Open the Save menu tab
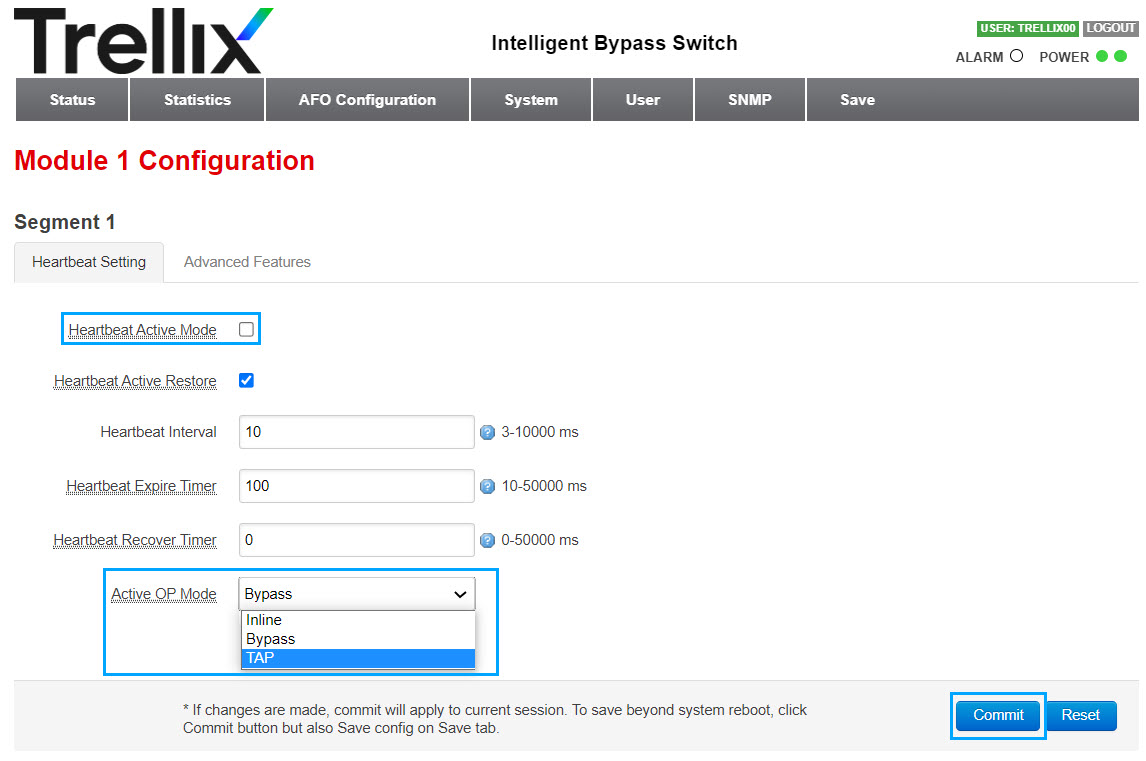Image resolution: width=1146 pixels, height=761 pixels. click(857, 99)
